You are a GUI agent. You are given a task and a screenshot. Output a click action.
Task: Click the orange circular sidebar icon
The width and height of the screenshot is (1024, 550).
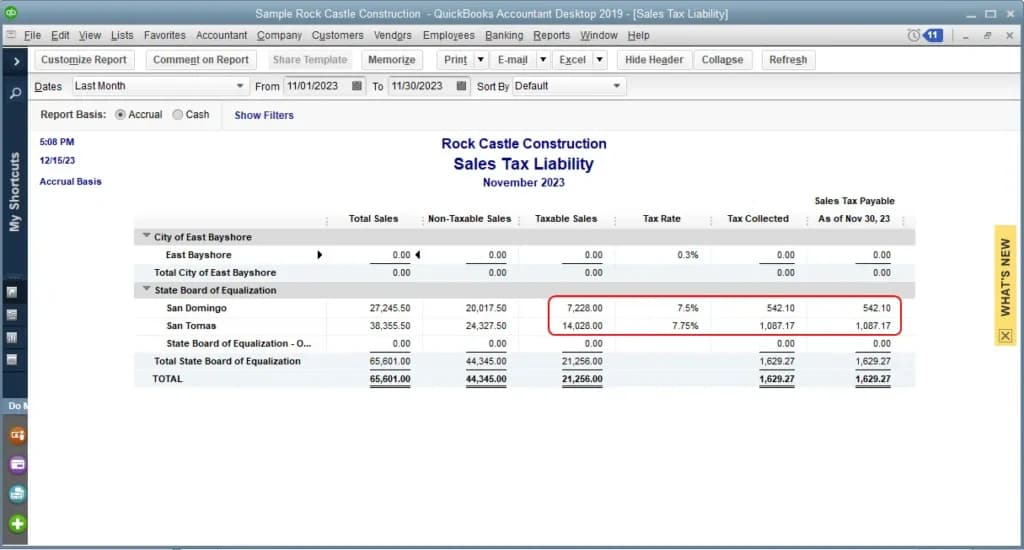pos(18,435)
